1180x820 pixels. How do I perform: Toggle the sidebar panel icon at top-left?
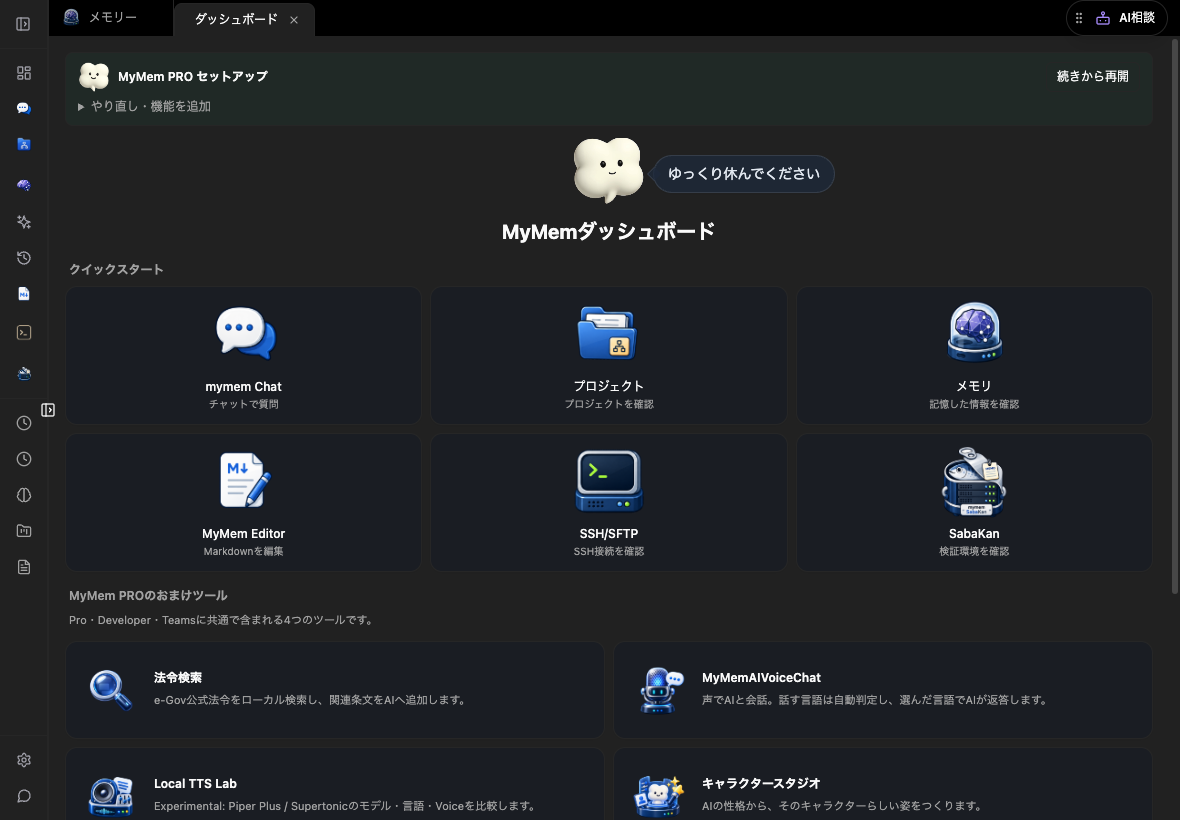point(23,24)
